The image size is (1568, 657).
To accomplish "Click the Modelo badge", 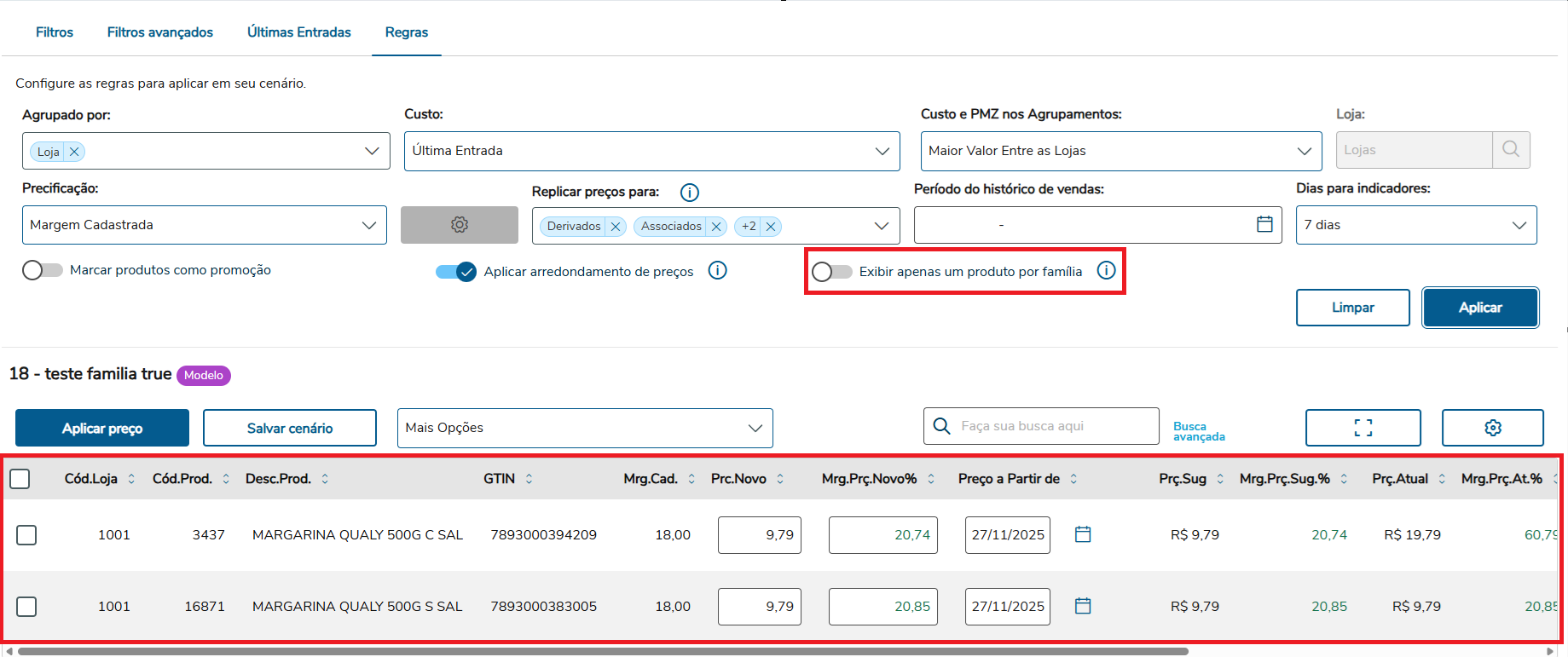I will click(204, 375).
